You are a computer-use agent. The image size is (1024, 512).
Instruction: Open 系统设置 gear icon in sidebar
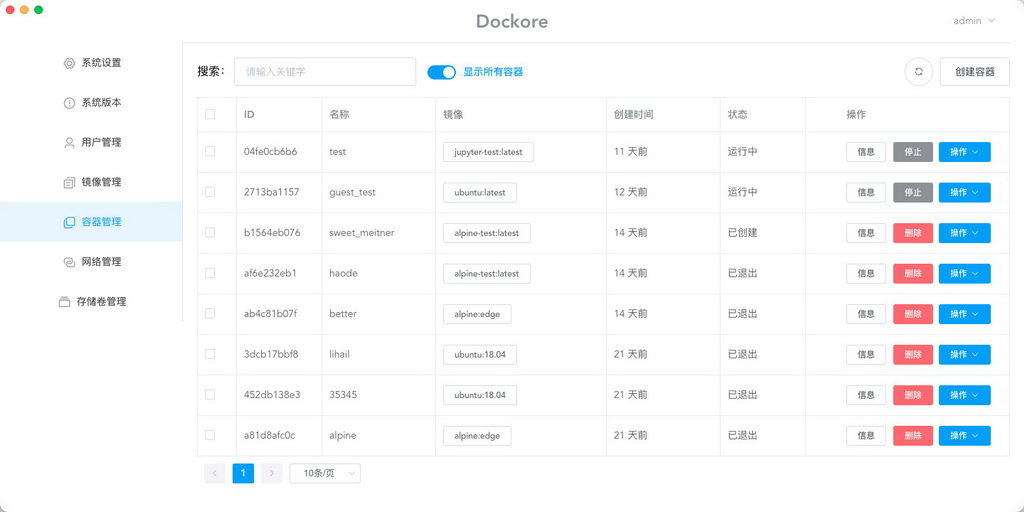coord(69,63)
